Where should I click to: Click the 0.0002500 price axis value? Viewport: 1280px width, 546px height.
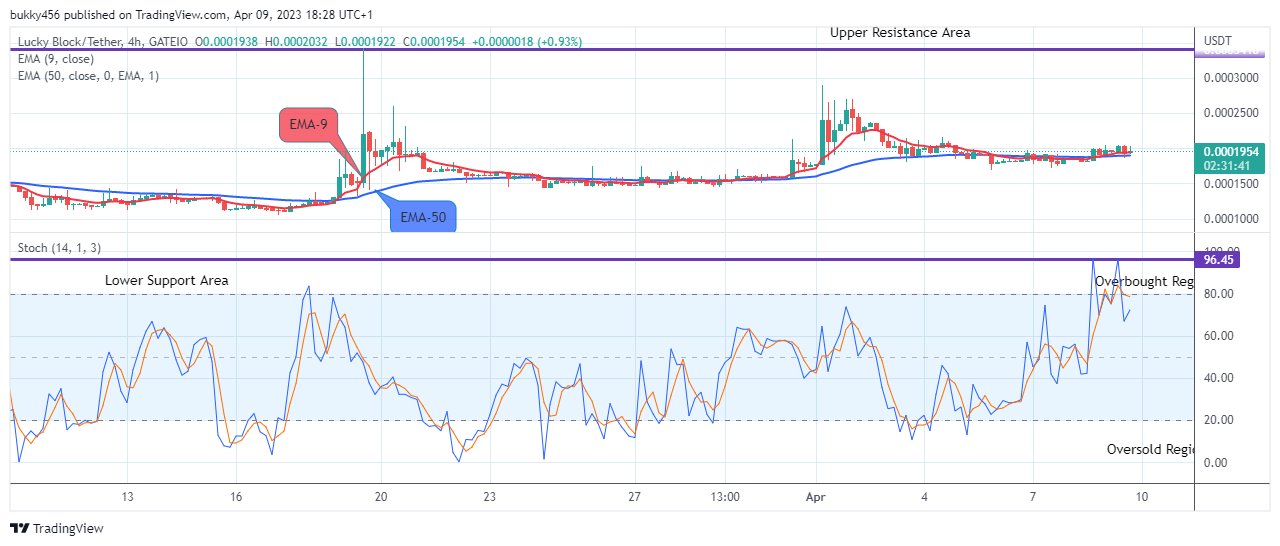click(x=1233, y=113)
